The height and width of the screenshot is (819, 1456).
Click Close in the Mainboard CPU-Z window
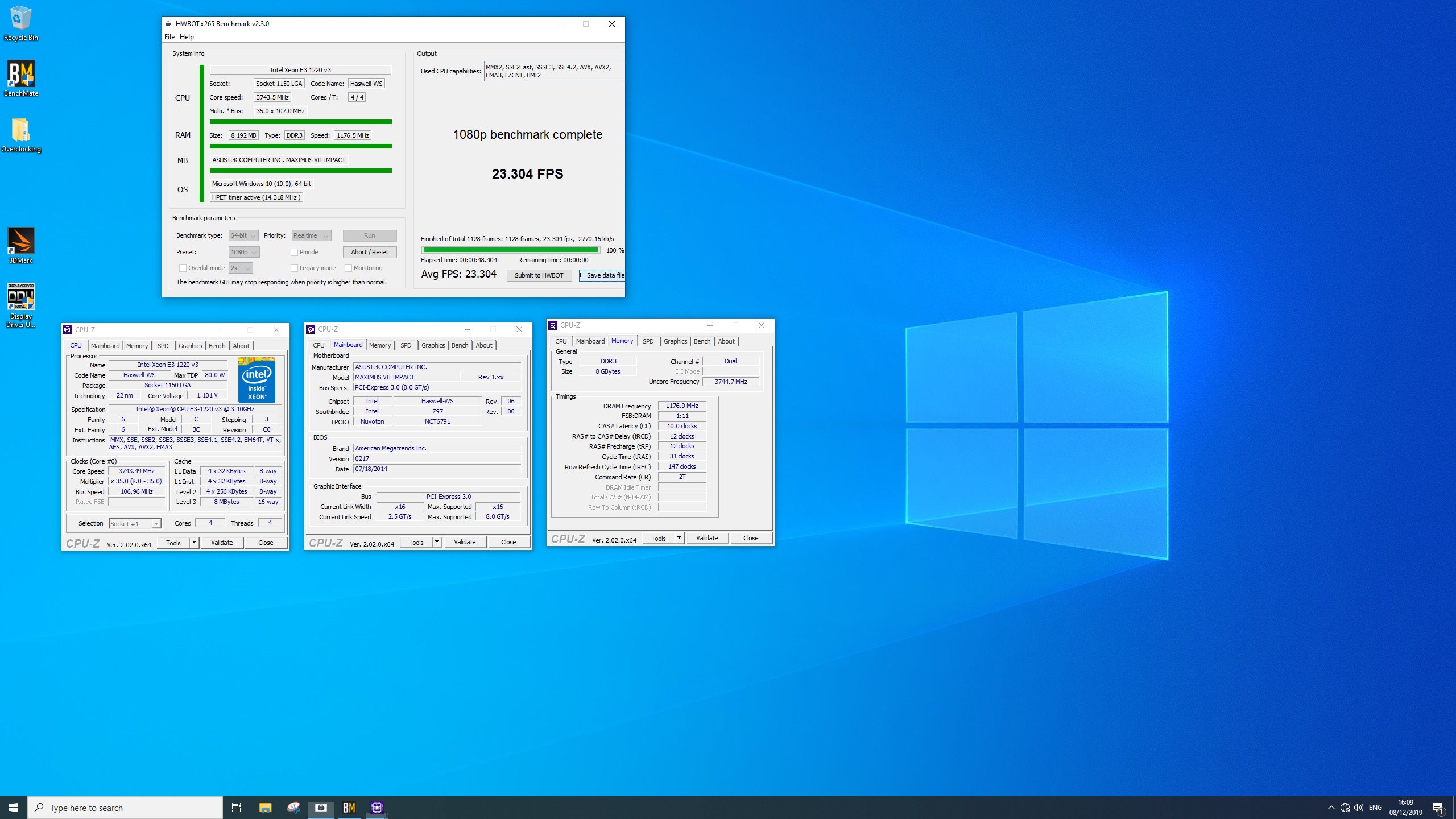tap(508, 542)
